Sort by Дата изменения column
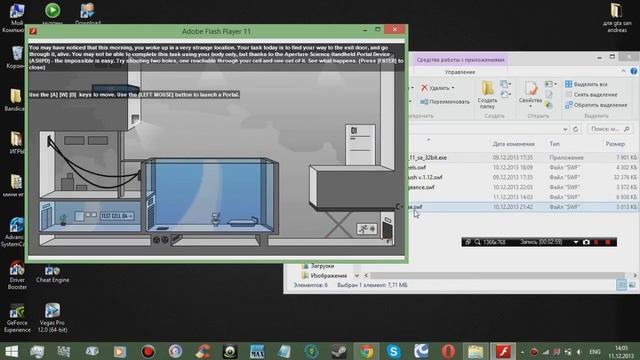This screenshot has width=640, height=360. (x=513, y=144)
